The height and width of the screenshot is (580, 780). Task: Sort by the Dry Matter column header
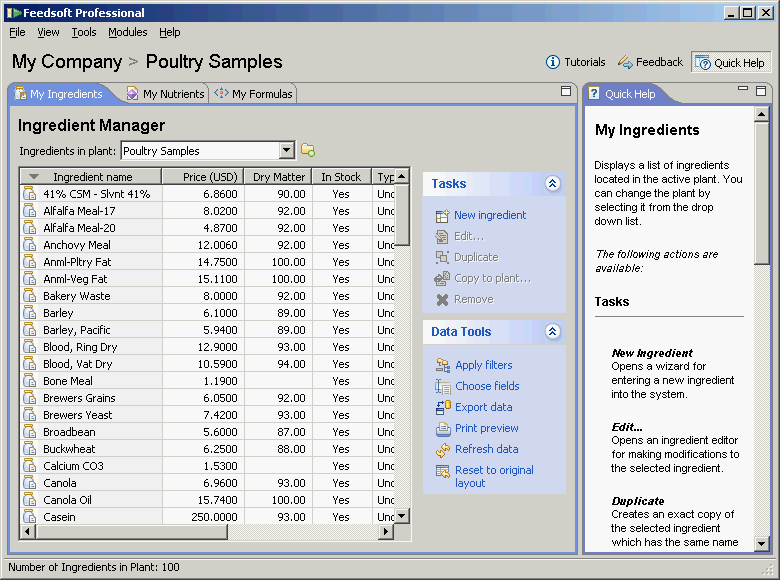pyautogui.click(x=279, y=177)
